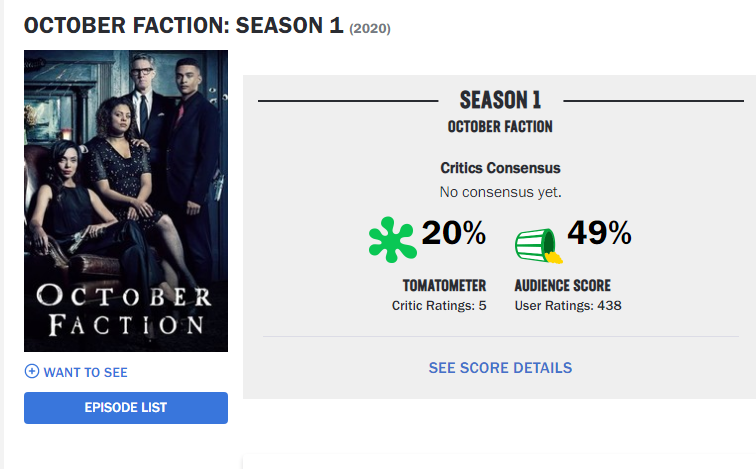Select the AUDIENCE SCORE label

tap(562, 285)
